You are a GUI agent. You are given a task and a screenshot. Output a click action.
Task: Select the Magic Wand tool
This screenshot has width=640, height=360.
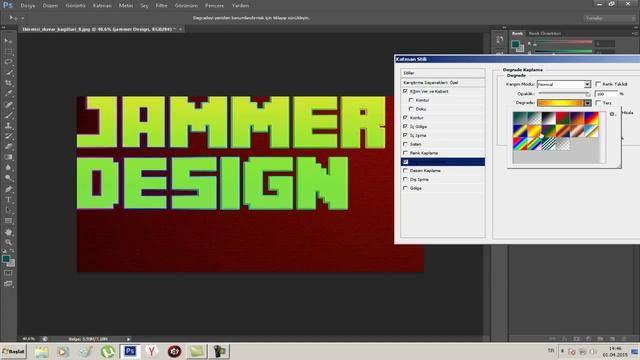point(8,73)
